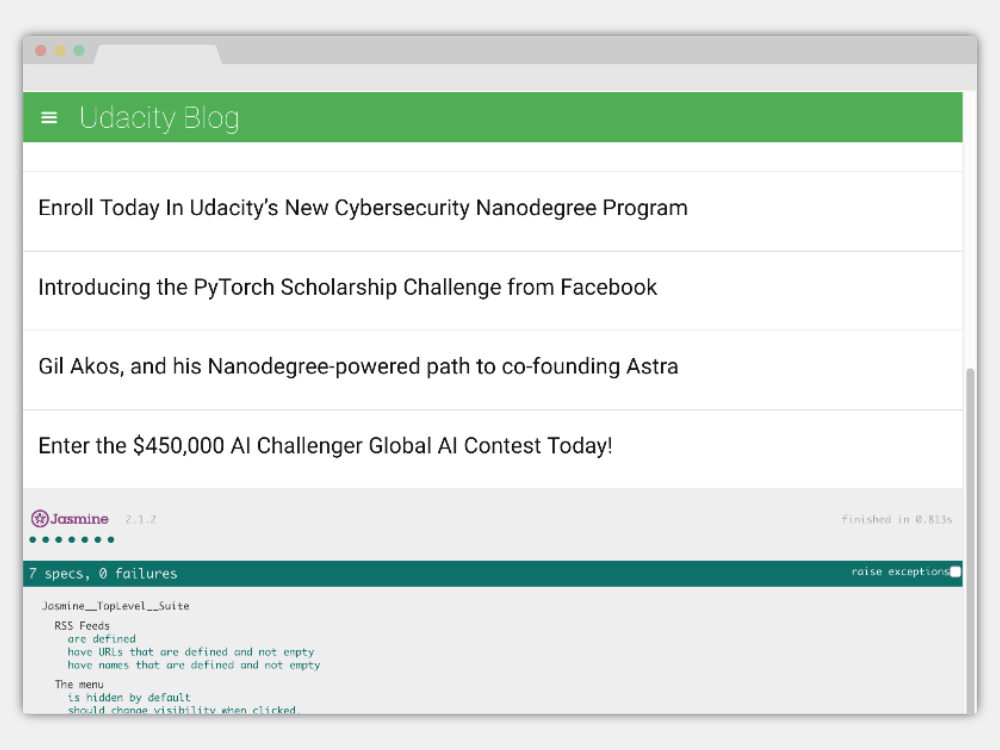
Task: Click the yellow minimize window dot
Action: tap(60, 50)
